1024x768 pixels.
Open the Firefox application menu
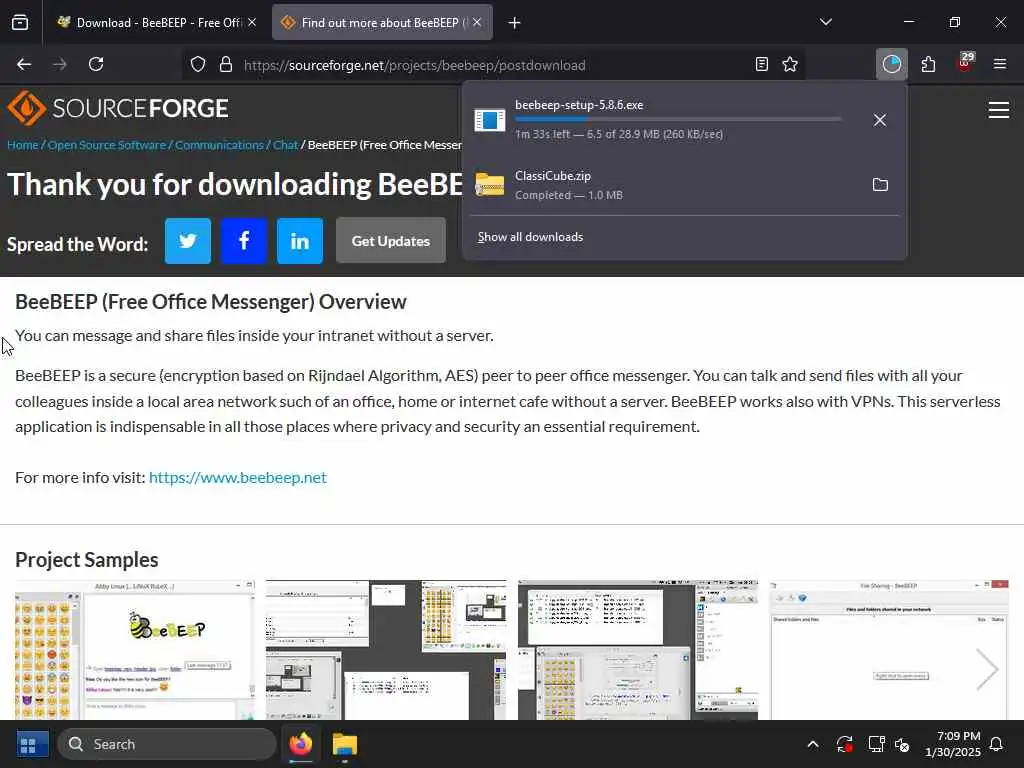point(1000,64)
